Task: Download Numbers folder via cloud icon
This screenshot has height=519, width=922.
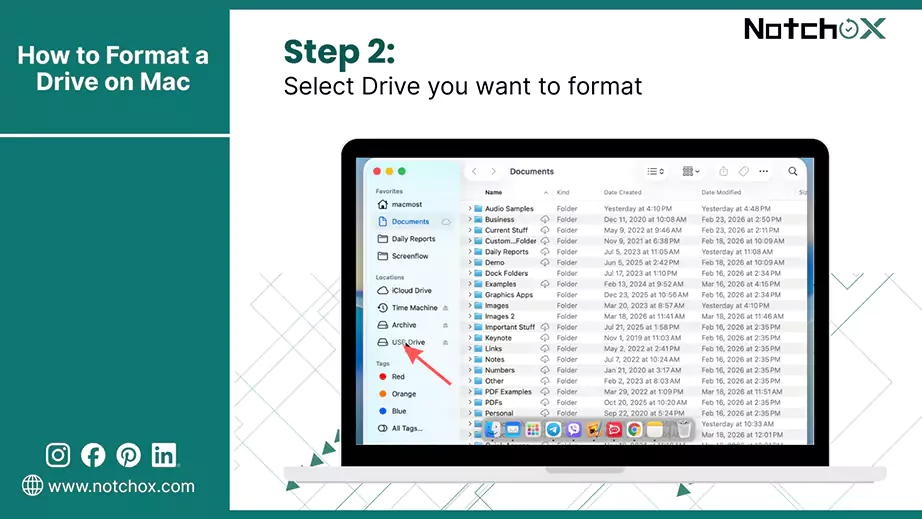Action: [x=544, y=370]
